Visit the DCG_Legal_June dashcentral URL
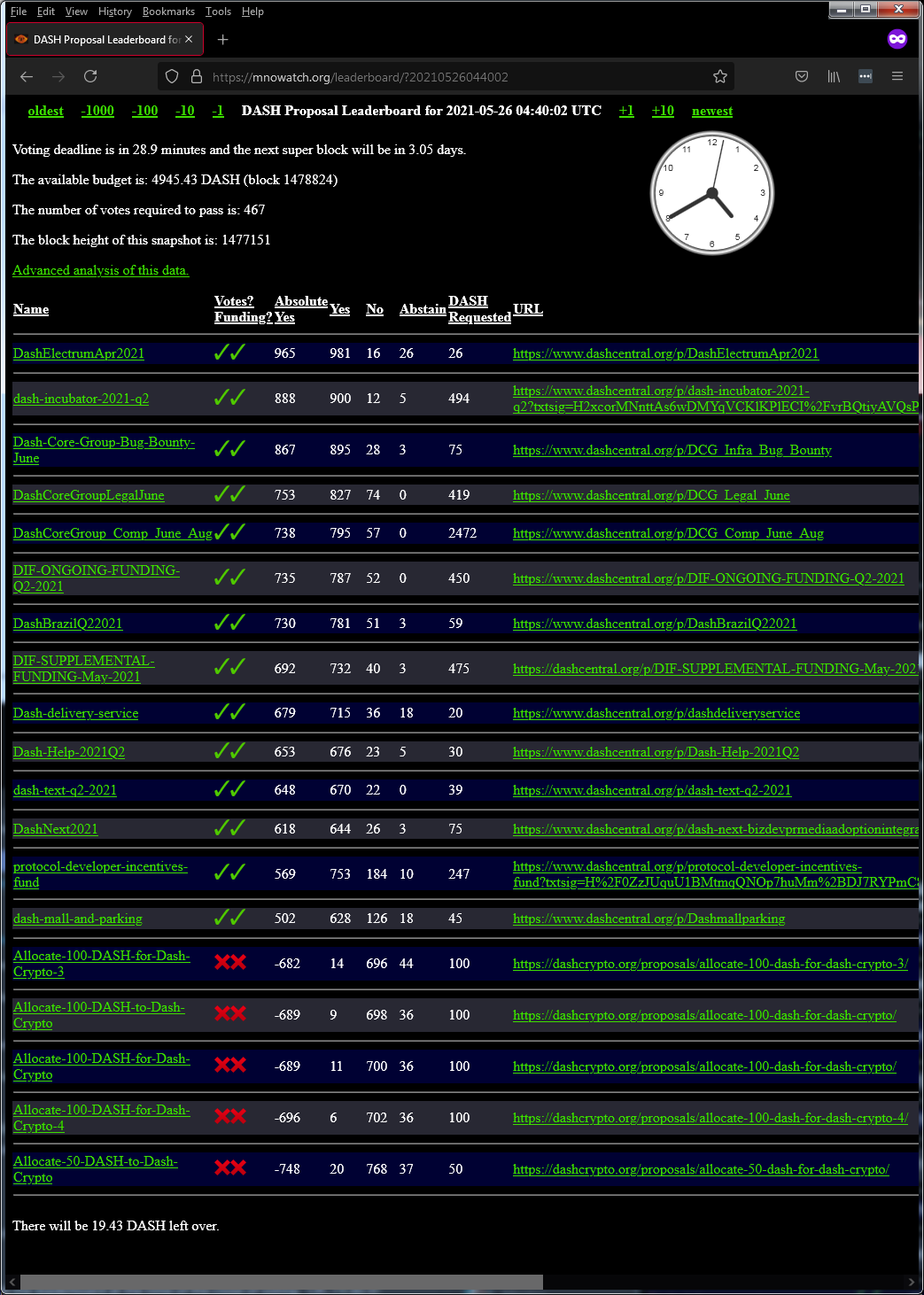 click(x=651, y=495)
